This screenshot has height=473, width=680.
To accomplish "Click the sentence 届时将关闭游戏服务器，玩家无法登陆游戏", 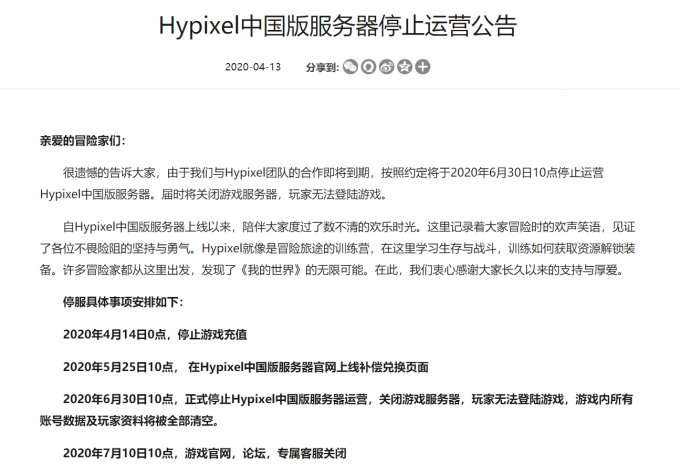I will click(x=275, y=194).
